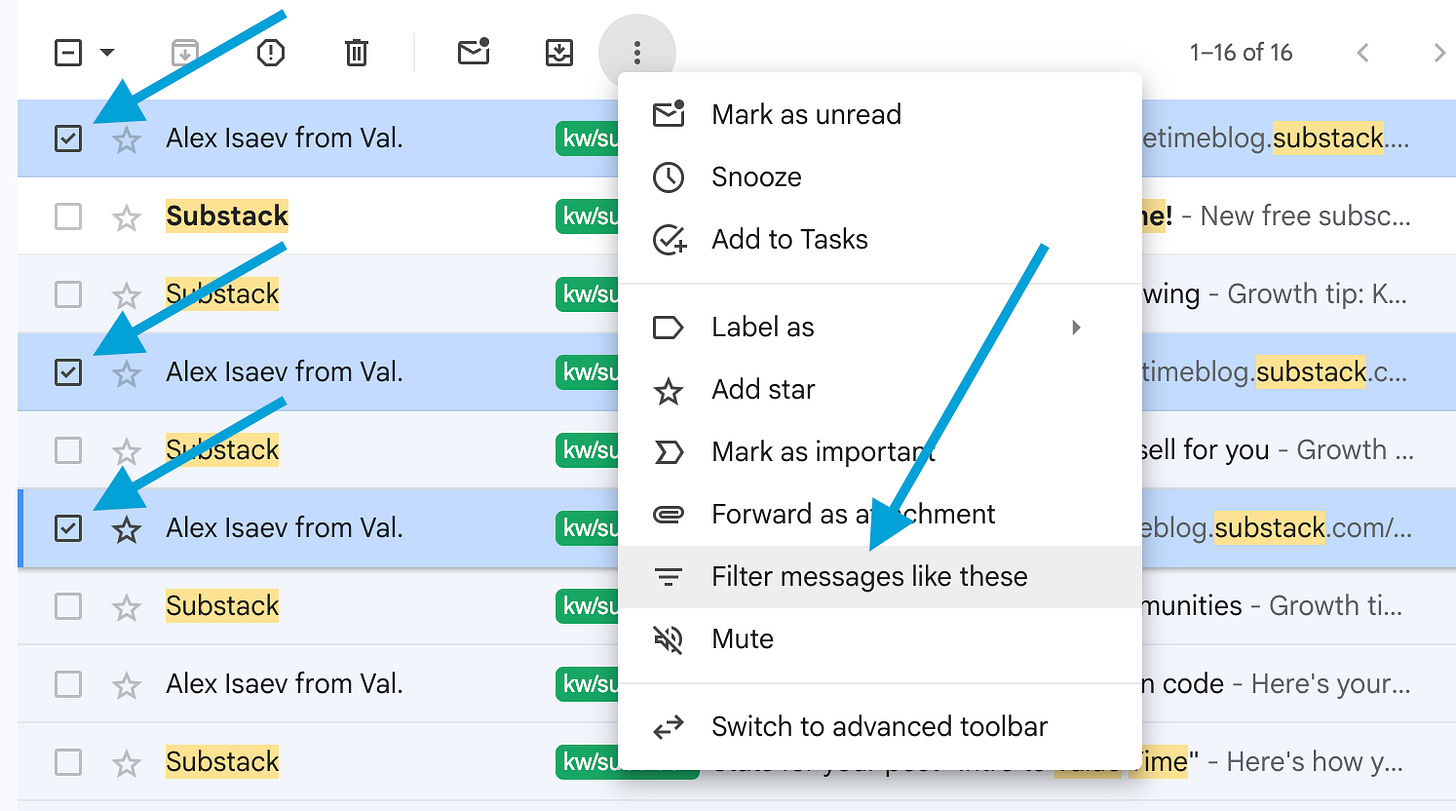
Task: Star the Substack 'sell for you' message
Action: coord(126,451)
